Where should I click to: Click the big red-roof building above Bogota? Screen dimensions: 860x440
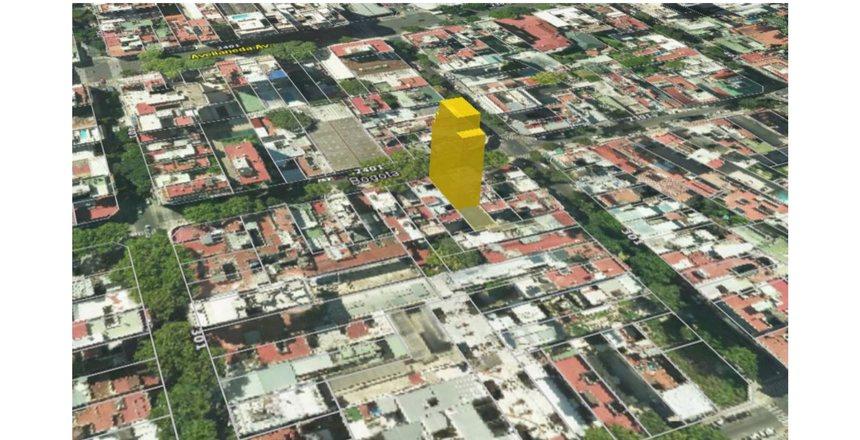pos(245,160)
